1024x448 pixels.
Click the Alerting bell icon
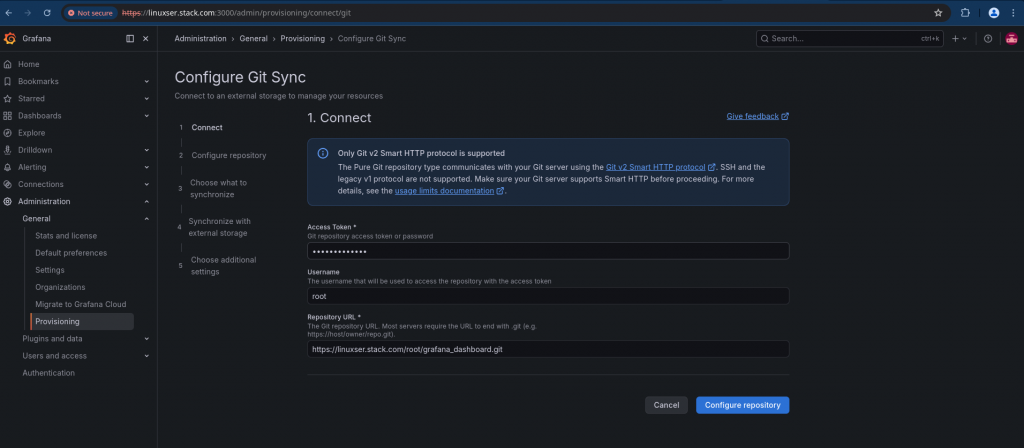click(8, 167)
